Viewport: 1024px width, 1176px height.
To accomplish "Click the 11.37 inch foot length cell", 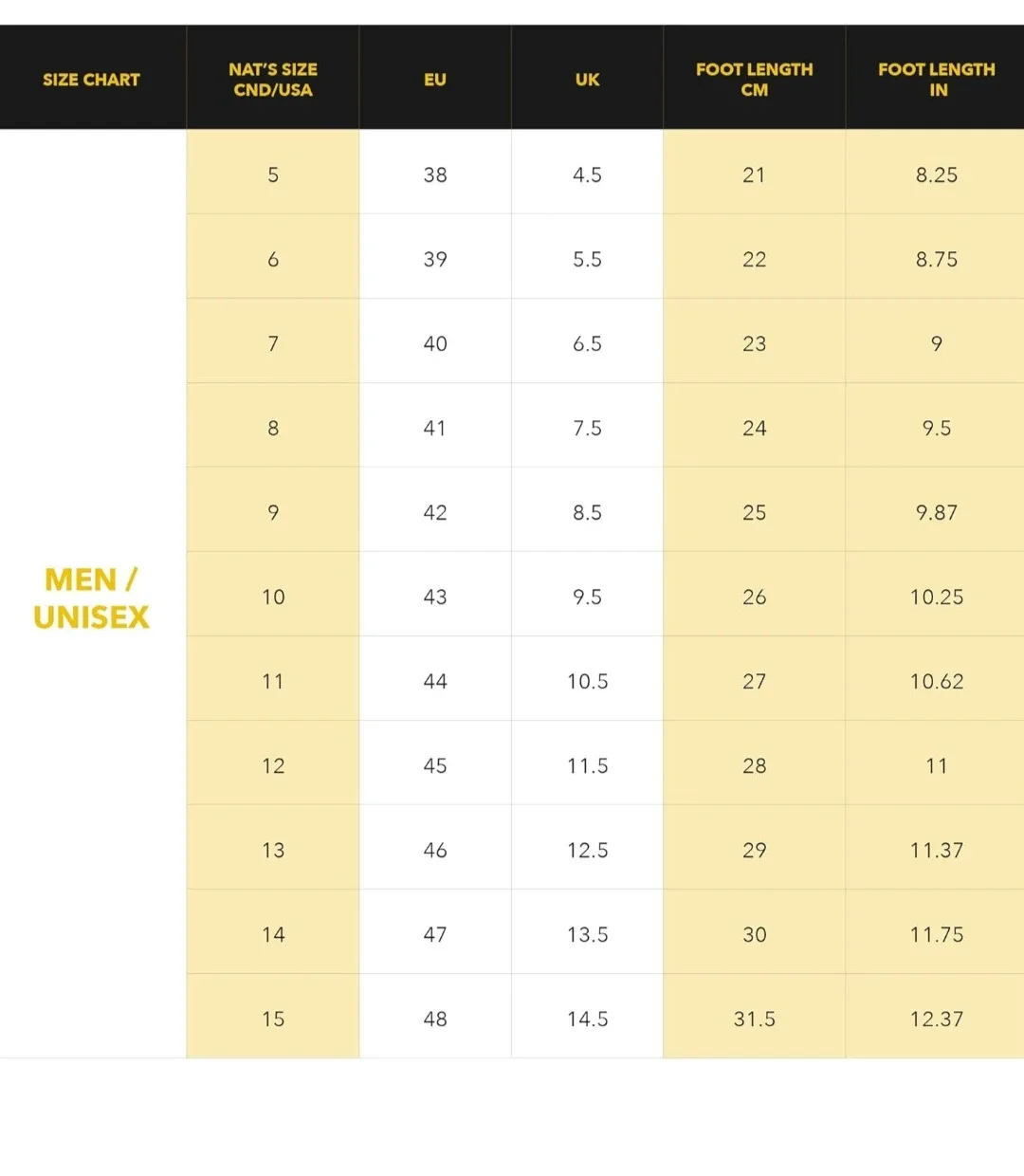I will click(x=936, y=850).
